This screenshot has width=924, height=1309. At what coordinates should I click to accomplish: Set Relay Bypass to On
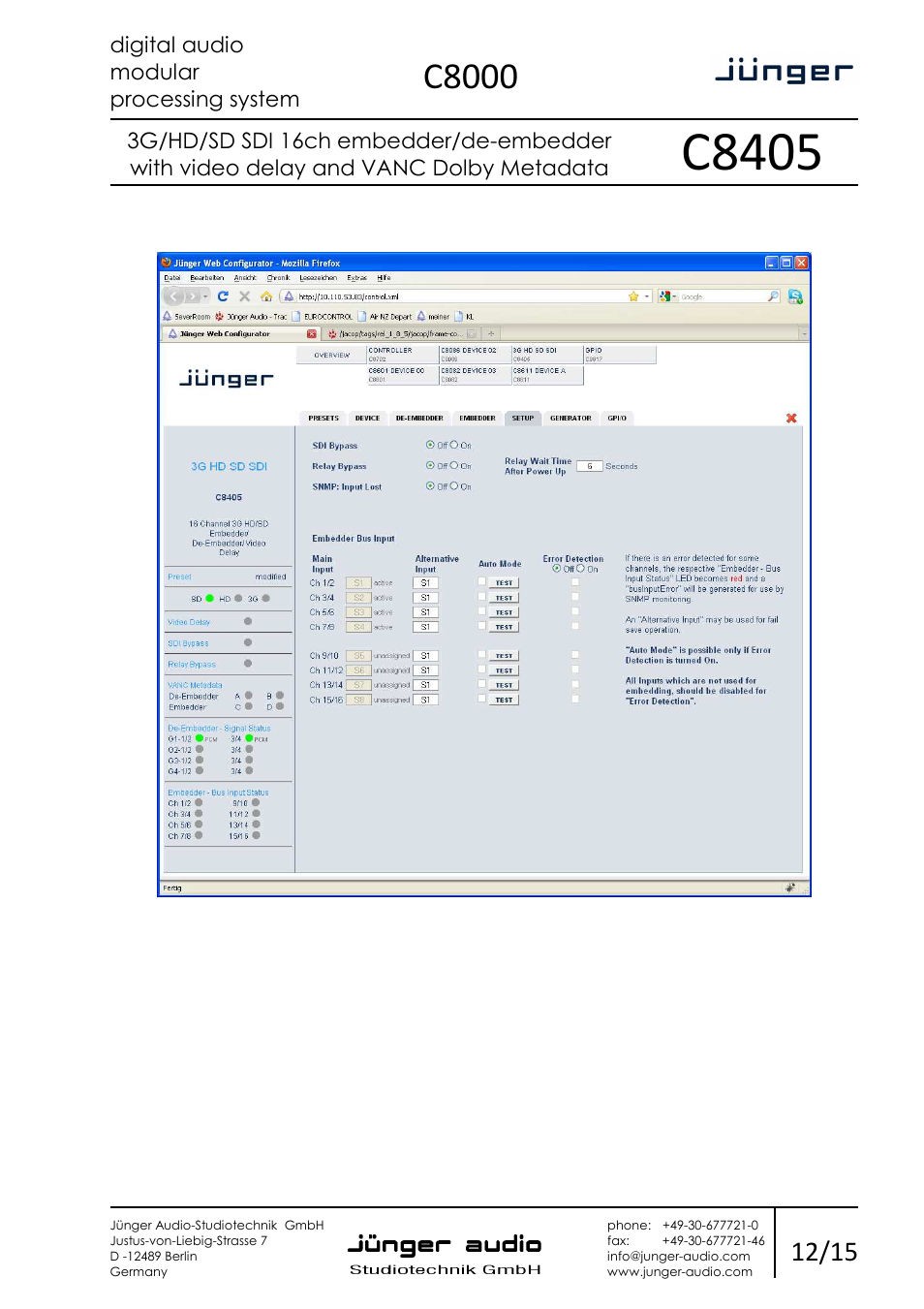[x=453, y=465]
